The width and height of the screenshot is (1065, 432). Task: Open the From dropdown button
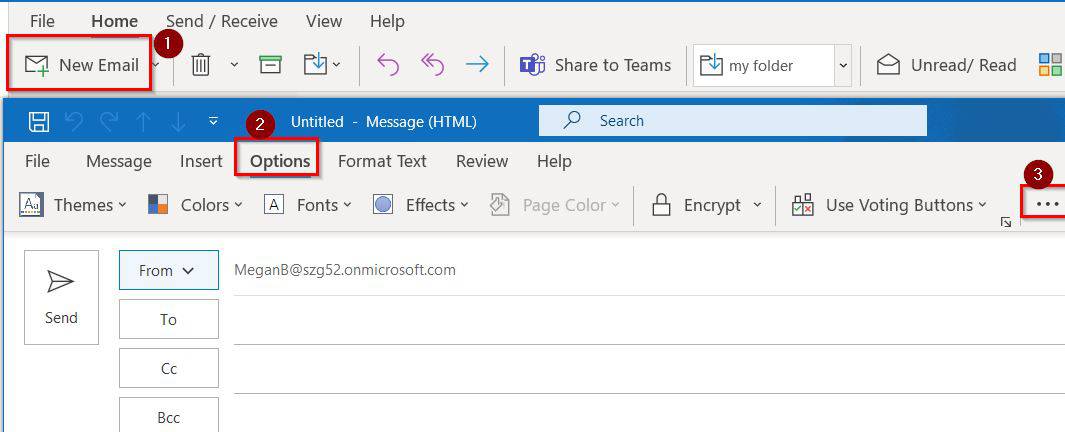(168, 270)
